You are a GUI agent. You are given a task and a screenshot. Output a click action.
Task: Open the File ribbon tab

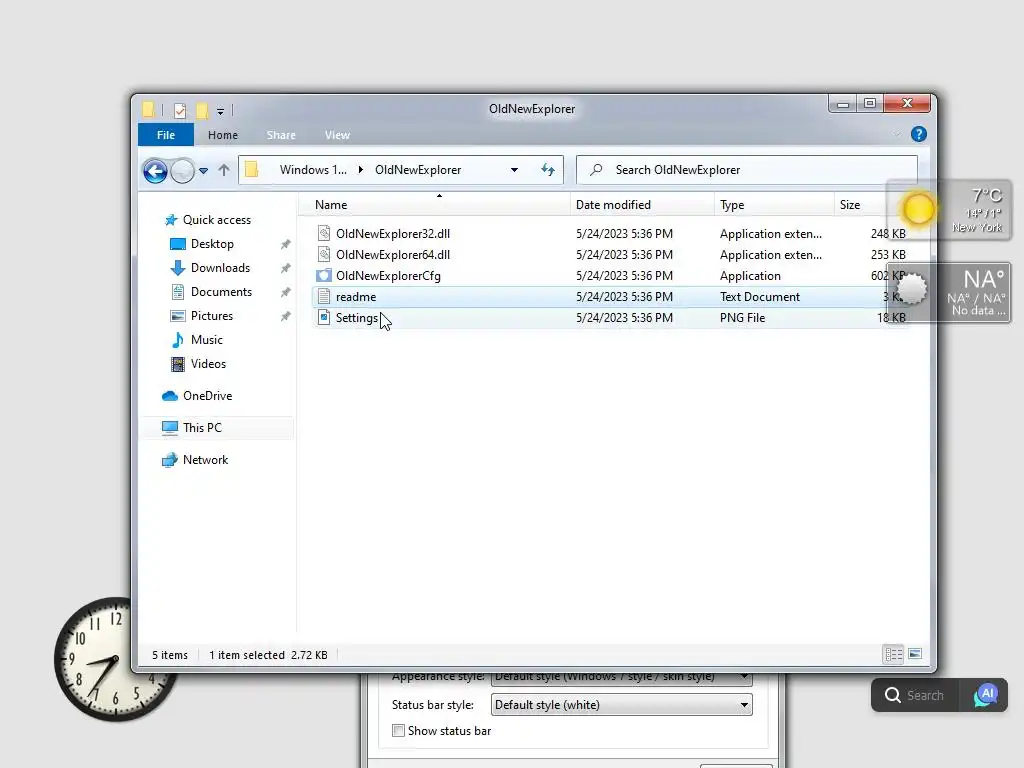point(166,135)
